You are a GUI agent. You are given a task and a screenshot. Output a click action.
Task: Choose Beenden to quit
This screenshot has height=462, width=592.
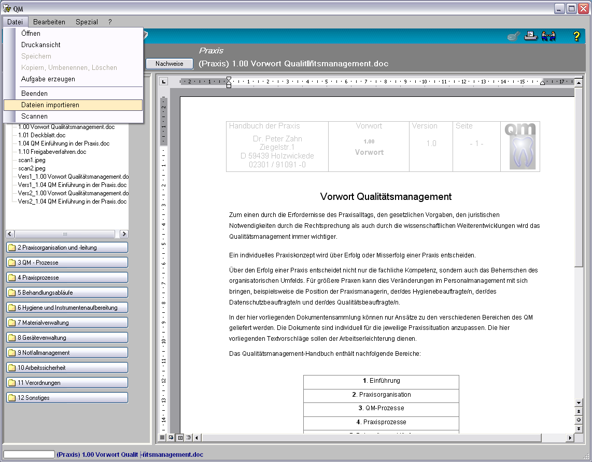(x=73, y=93)
